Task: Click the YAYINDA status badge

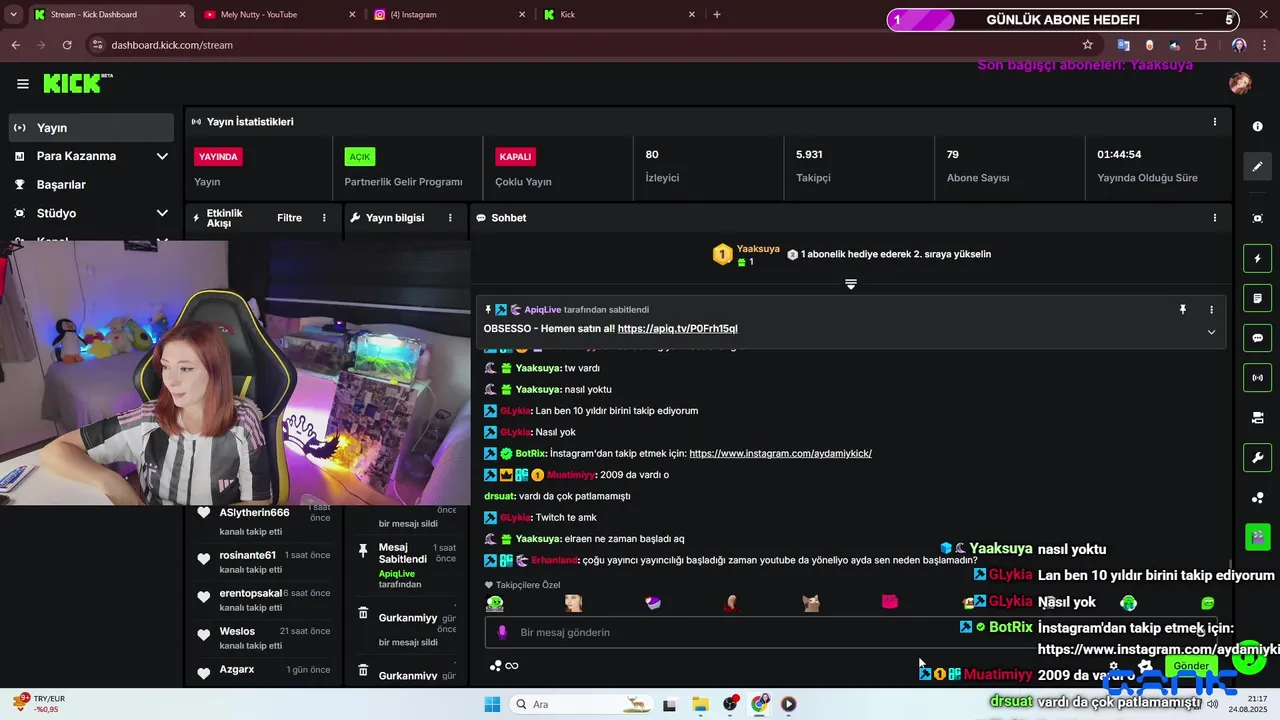Action: coord(218,157)
